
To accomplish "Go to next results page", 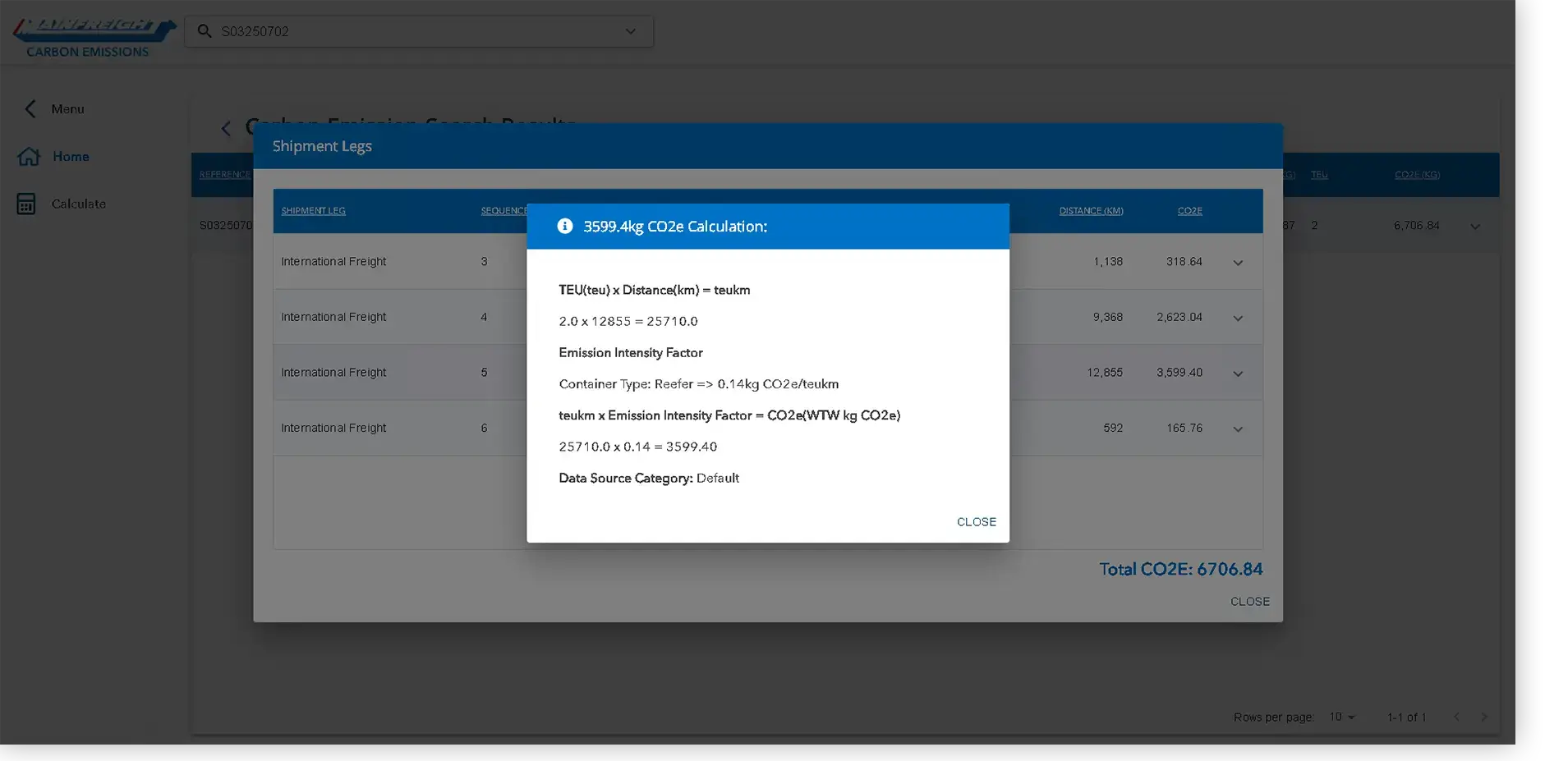I will (1484, 717).
